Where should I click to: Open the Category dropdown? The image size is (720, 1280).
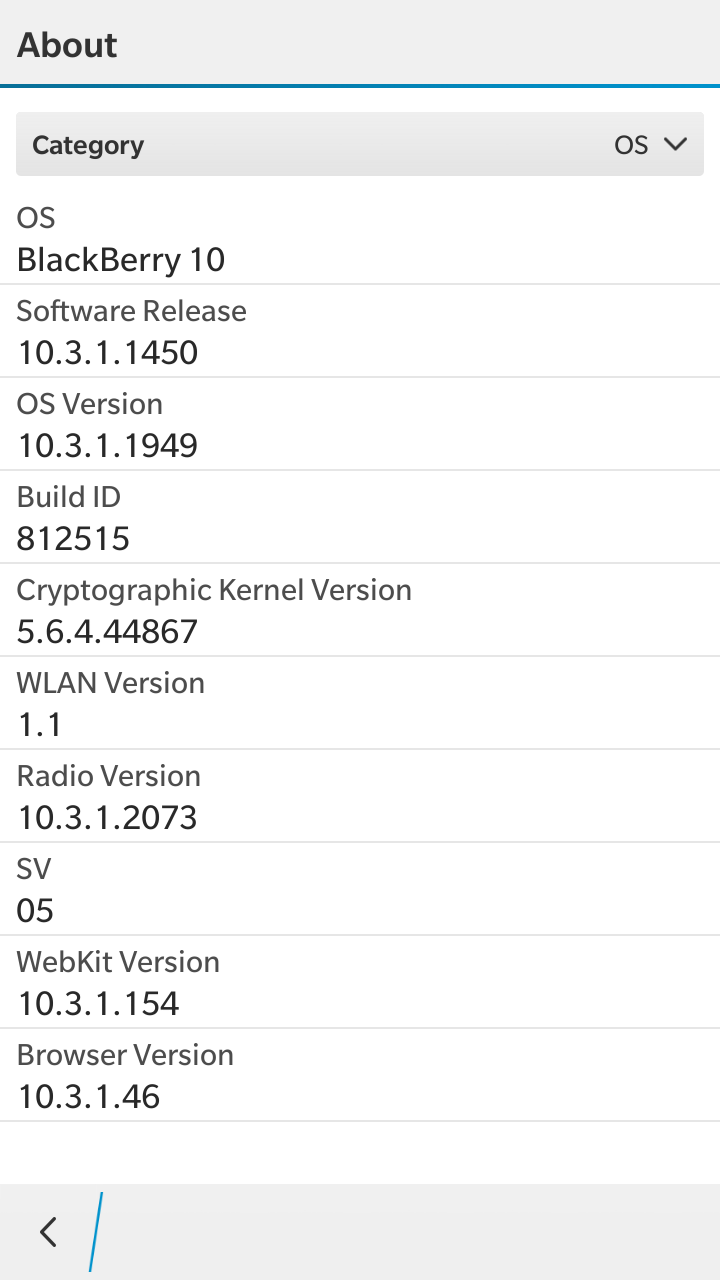click(x=360, y=145)
